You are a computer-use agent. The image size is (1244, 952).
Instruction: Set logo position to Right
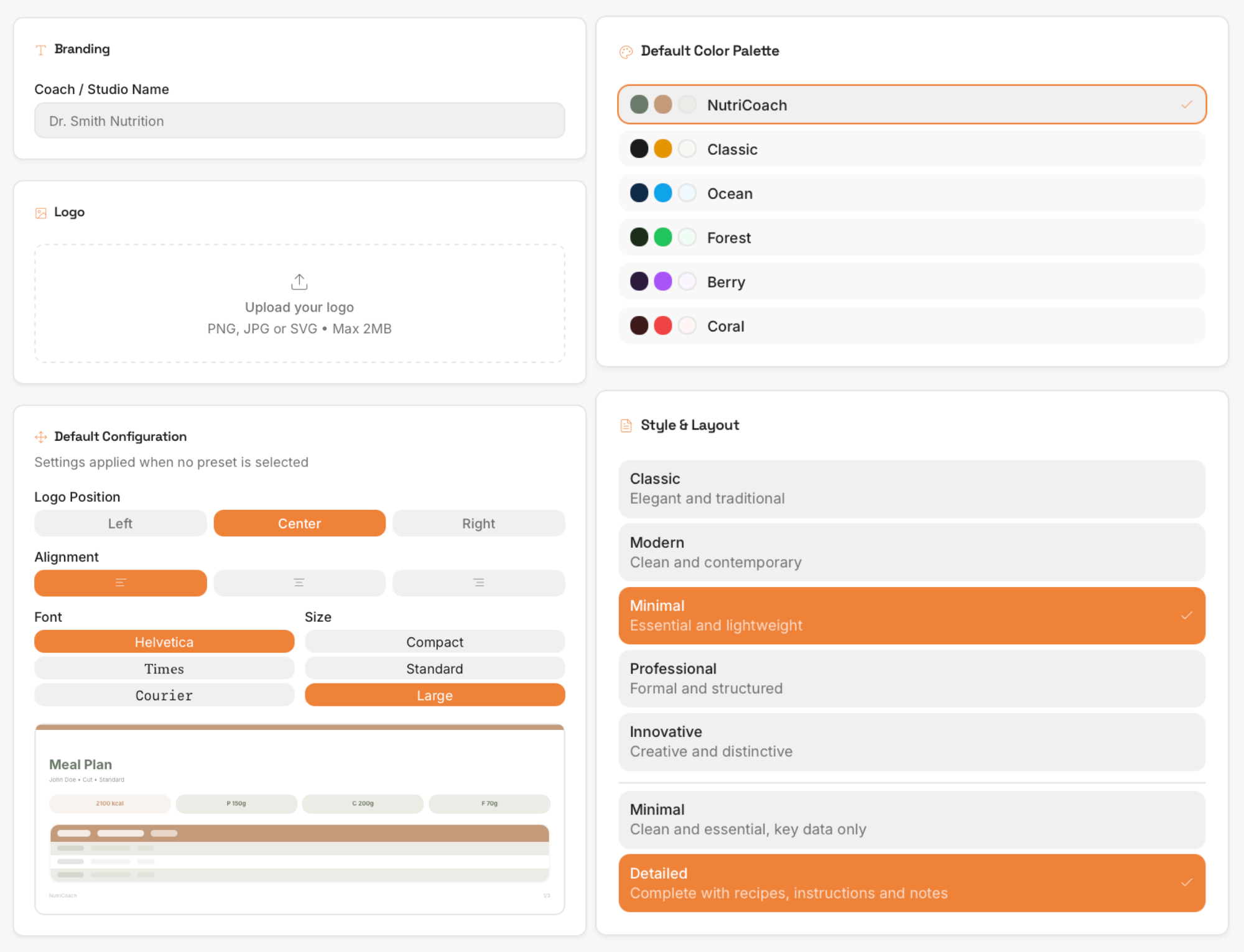tap(478, 523)
